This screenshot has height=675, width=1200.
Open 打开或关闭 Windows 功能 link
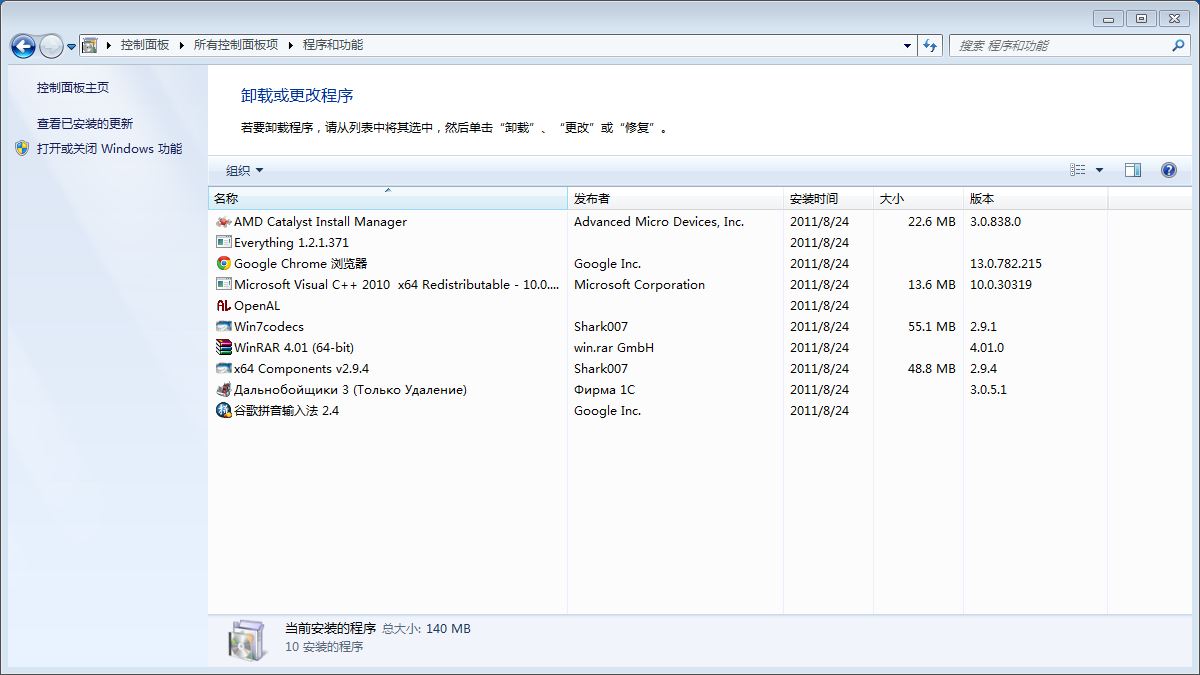109,149
